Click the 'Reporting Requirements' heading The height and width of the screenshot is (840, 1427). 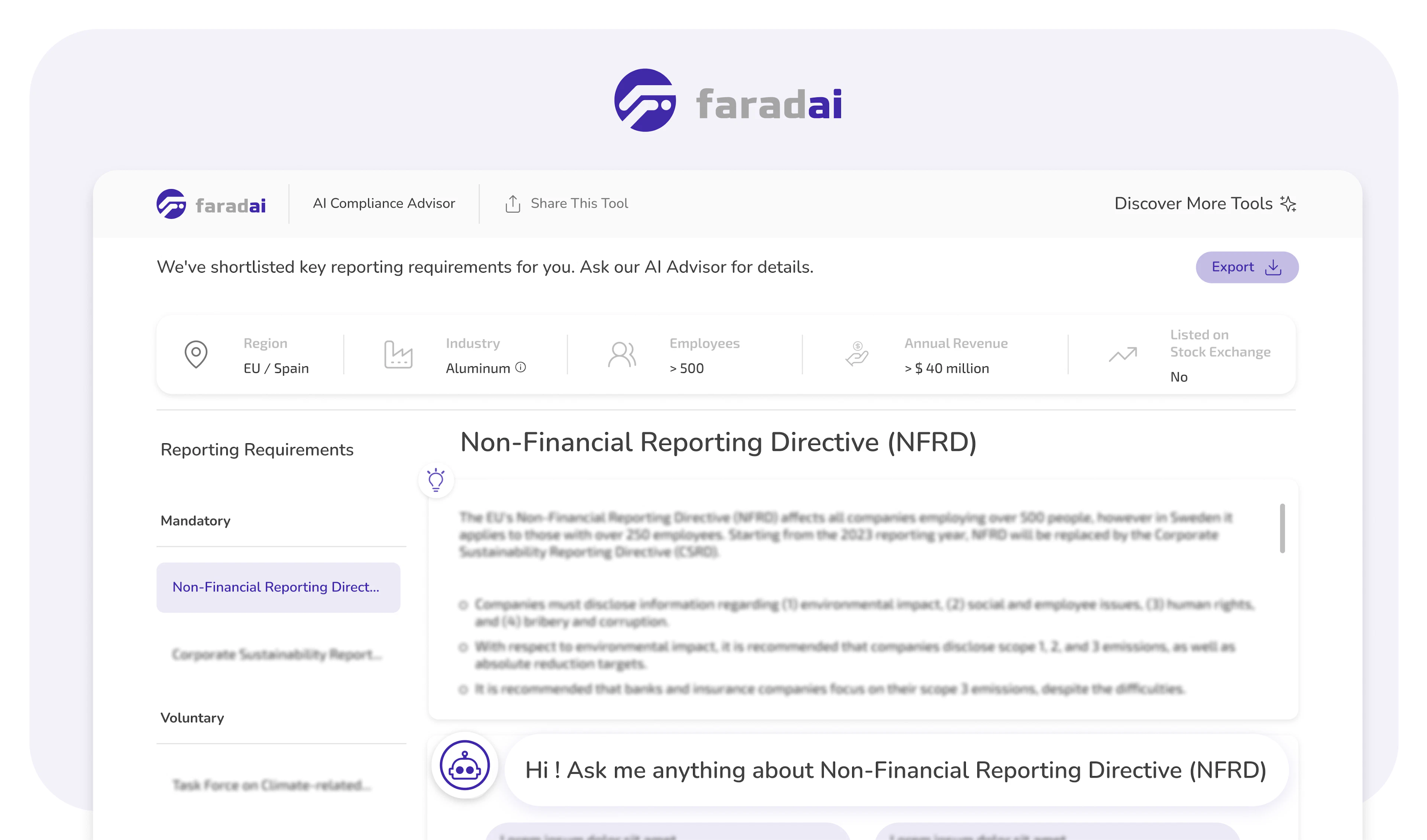(x=256, y=450)
